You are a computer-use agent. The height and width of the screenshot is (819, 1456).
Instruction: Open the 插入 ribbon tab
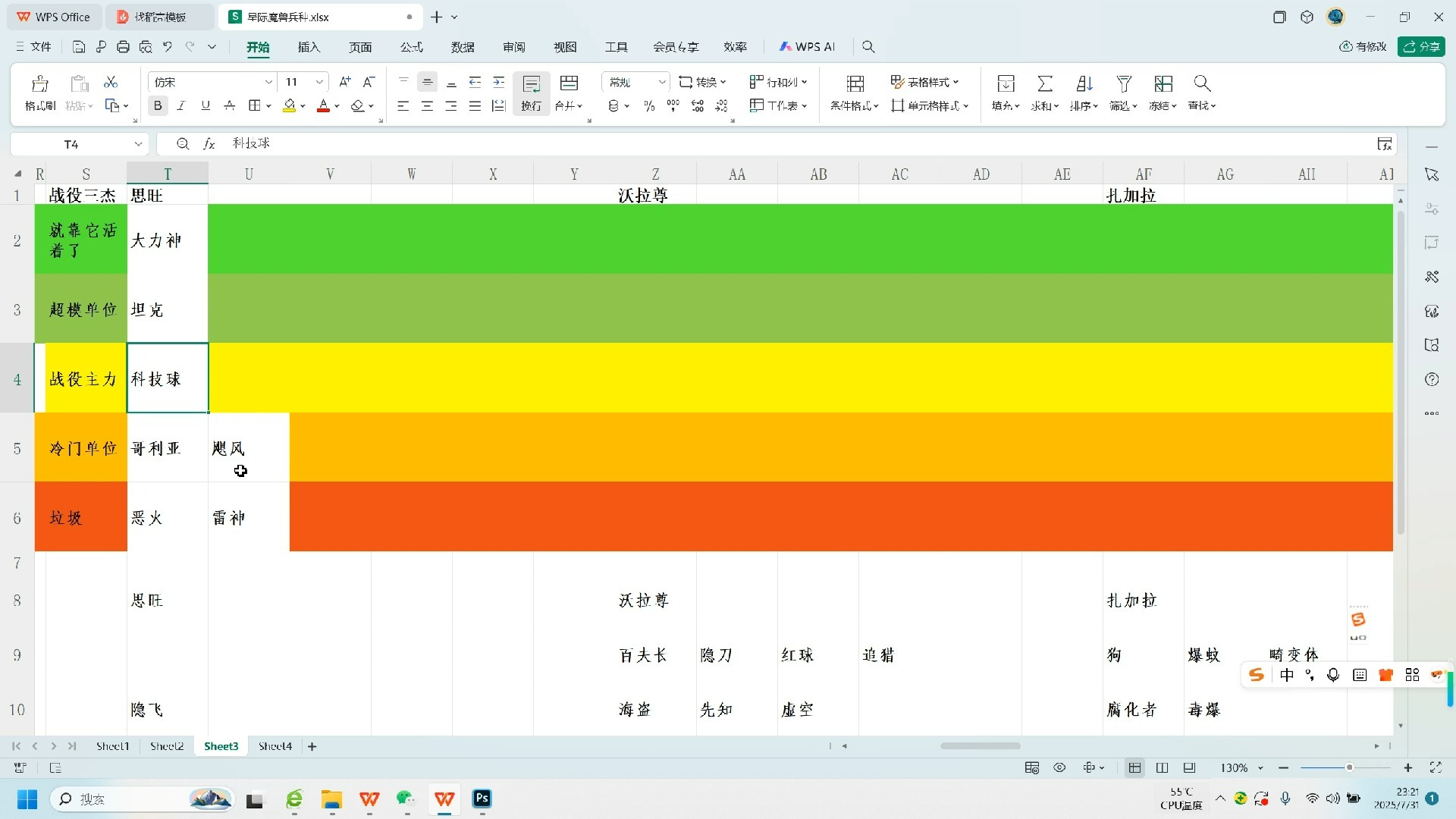pyautogui.click(x=309, y=47)
